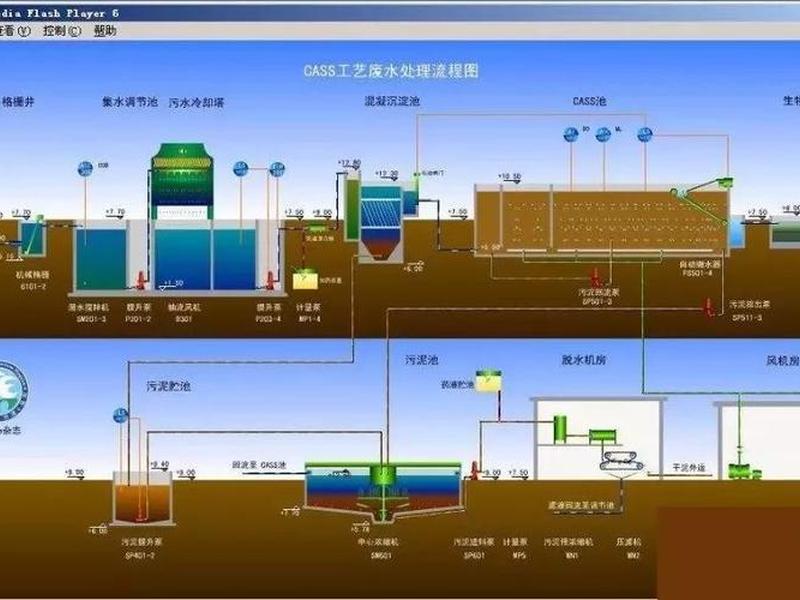This screenshot has height=600, width=800.
Task: Click the 风机房 label
Action: (783, 361)
